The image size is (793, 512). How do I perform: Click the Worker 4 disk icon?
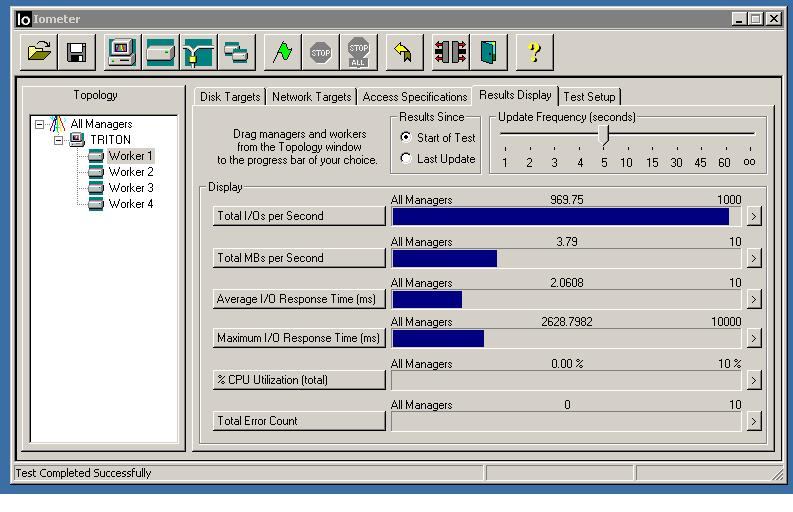[96, 204]
